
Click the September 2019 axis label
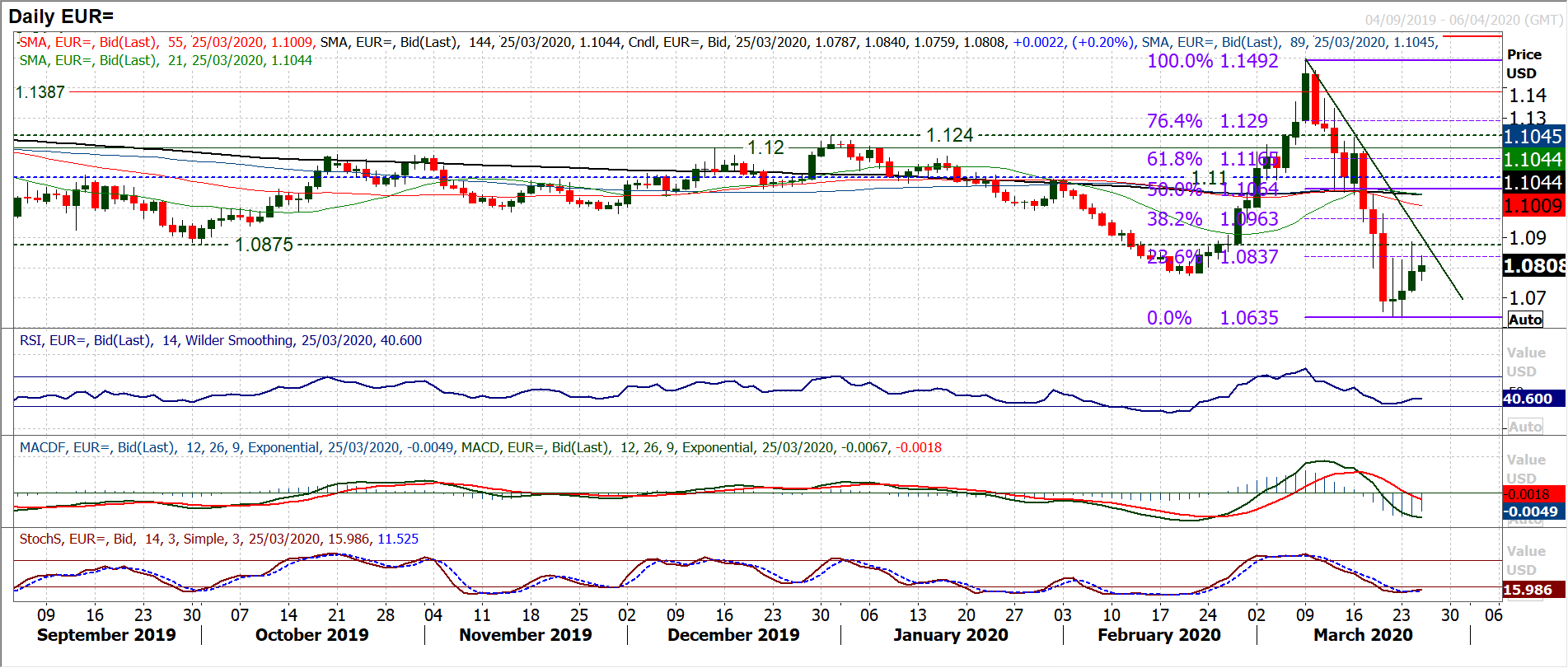click(106, 635)
